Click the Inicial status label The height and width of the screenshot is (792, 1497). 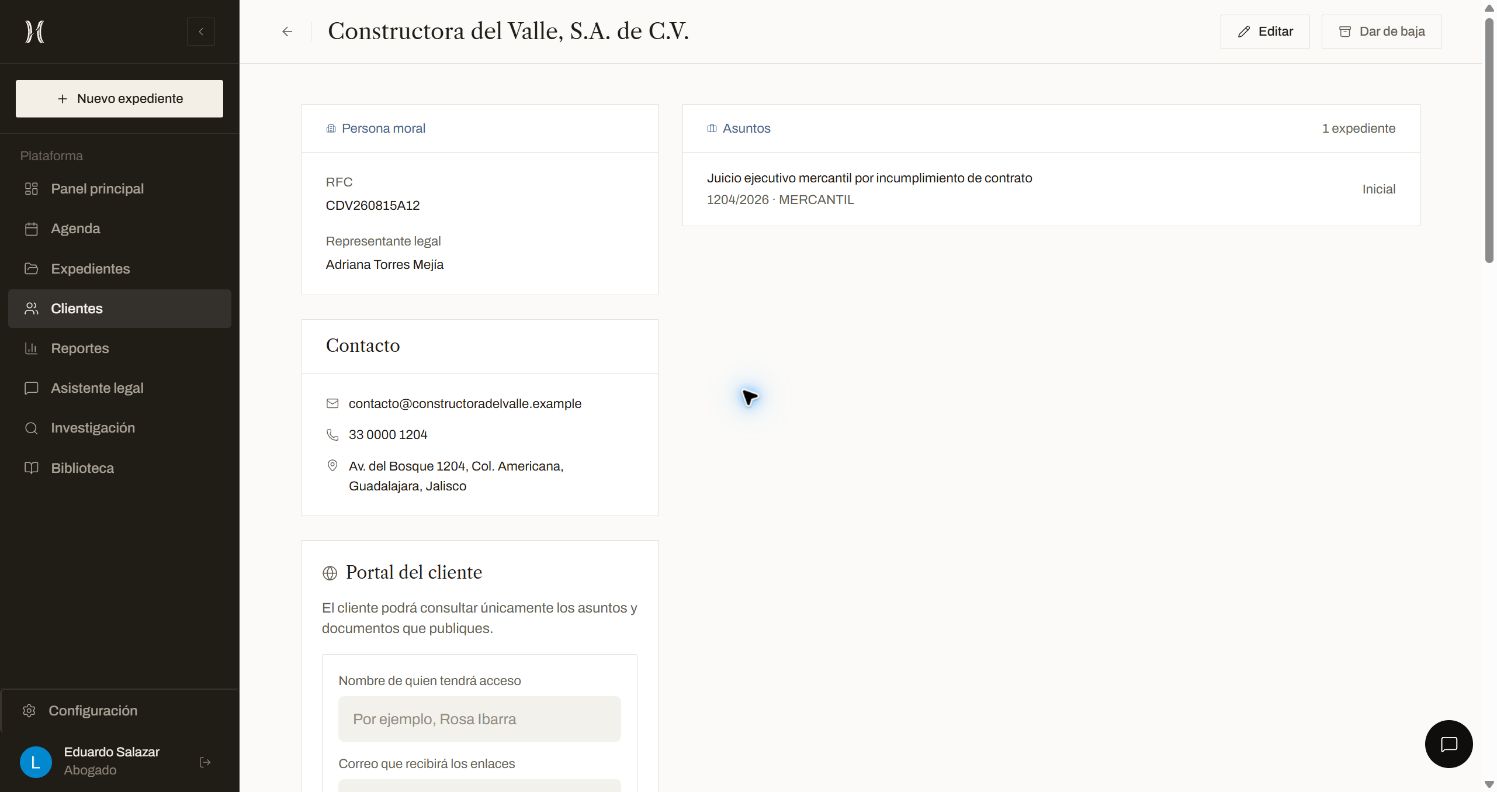pos(1379,189)
